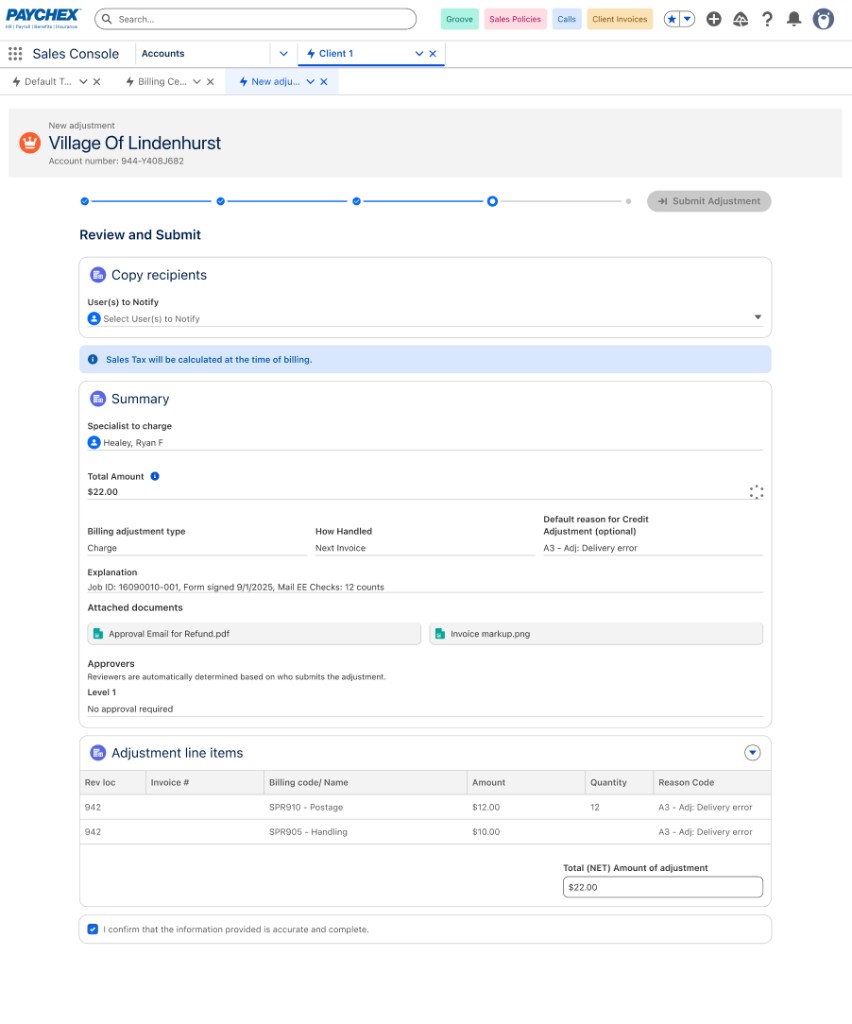This screenshot has width=852, height=1024.
Task: Click the current fourth progress step
Action: coord(492,201)
